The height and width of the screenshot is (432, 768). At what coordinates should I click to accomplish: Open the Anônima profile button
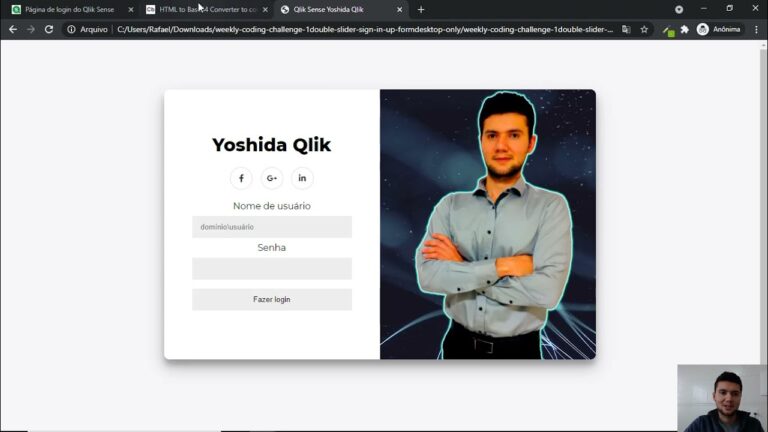719,29
